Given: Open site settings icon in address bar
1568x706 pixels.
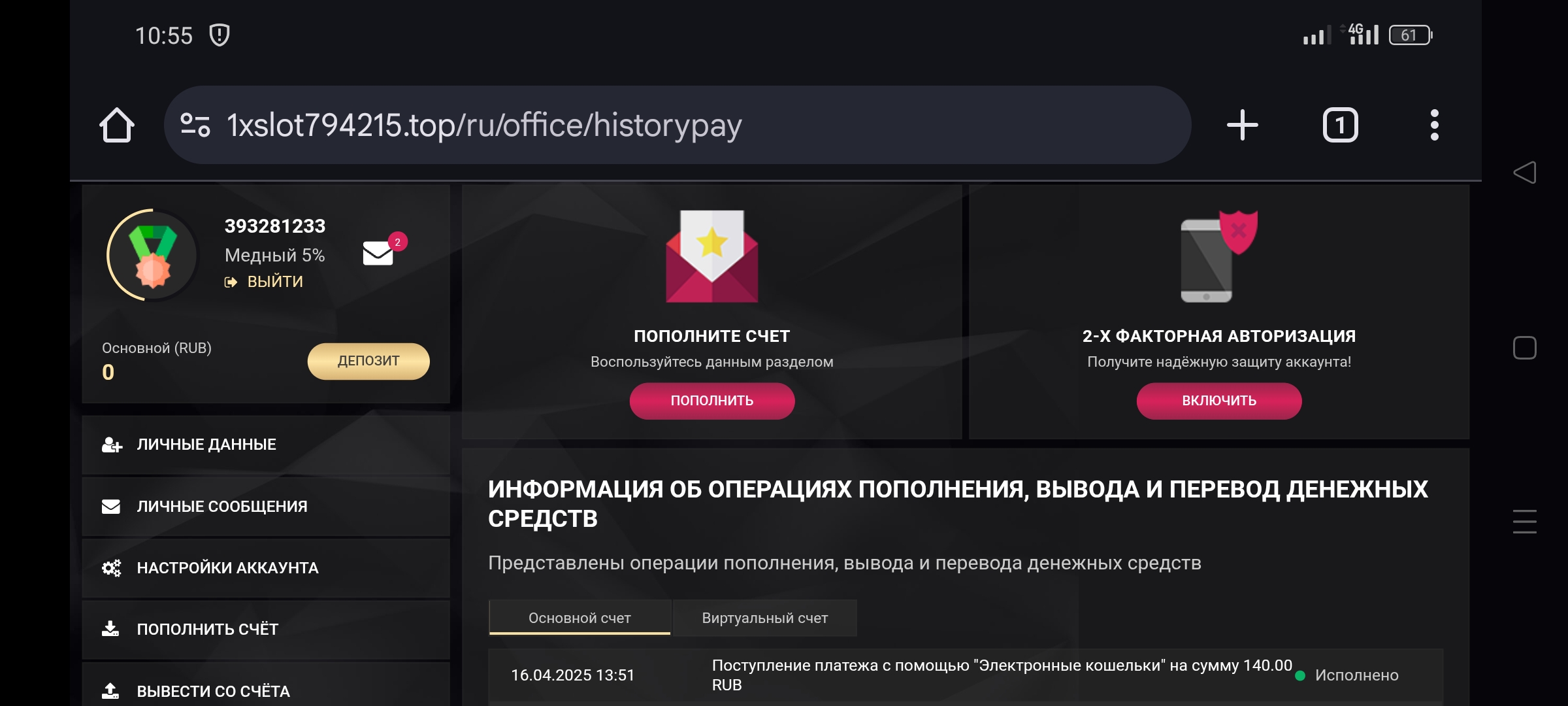Looking at the screenshot, I should tap(195, 125).
